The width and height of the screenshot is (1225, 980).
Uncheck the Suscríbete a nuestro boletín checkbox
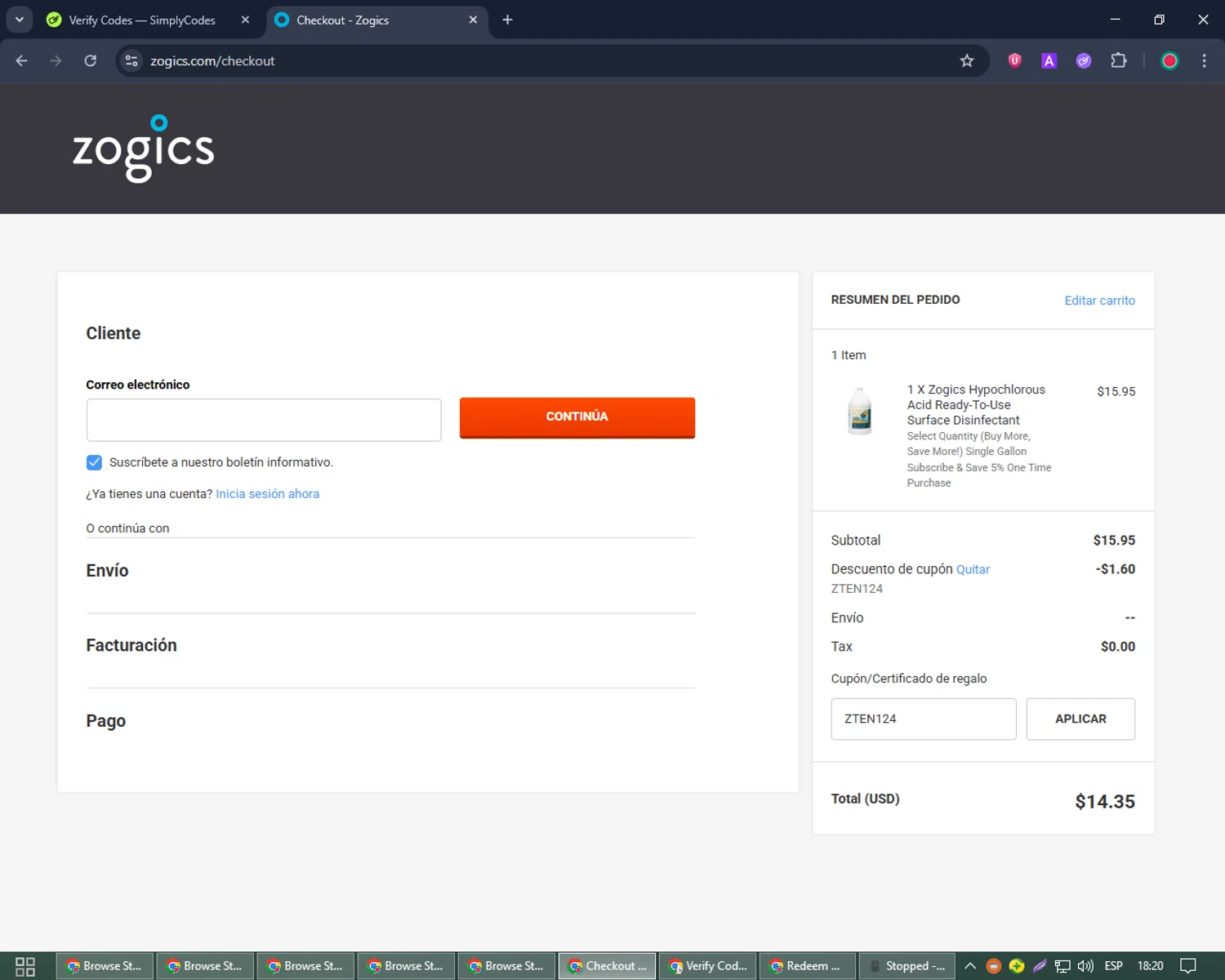tap(95, 462)
